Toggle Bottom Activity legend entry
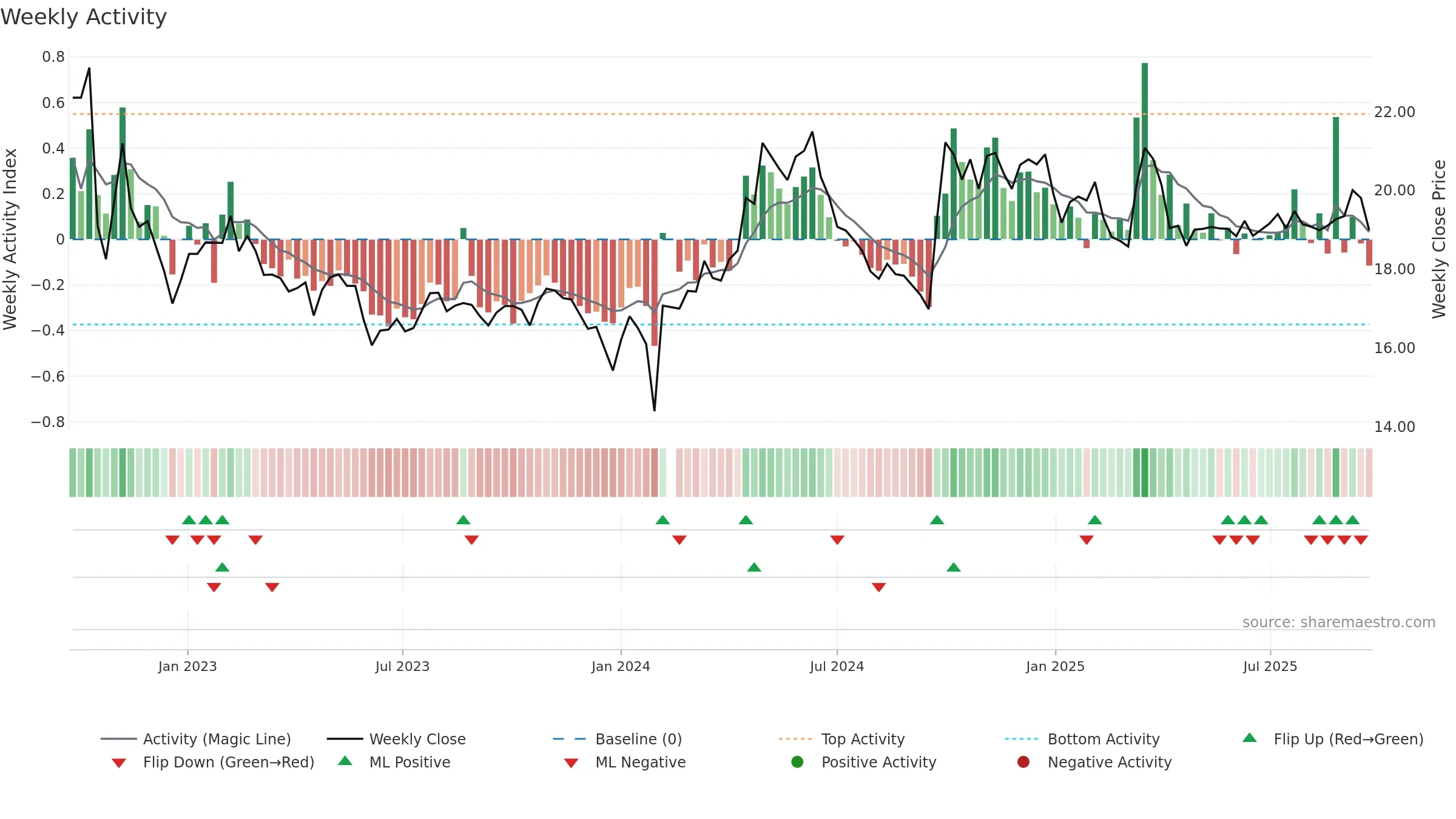This screenshot has width=1456, height=819. click(1082, 739)
